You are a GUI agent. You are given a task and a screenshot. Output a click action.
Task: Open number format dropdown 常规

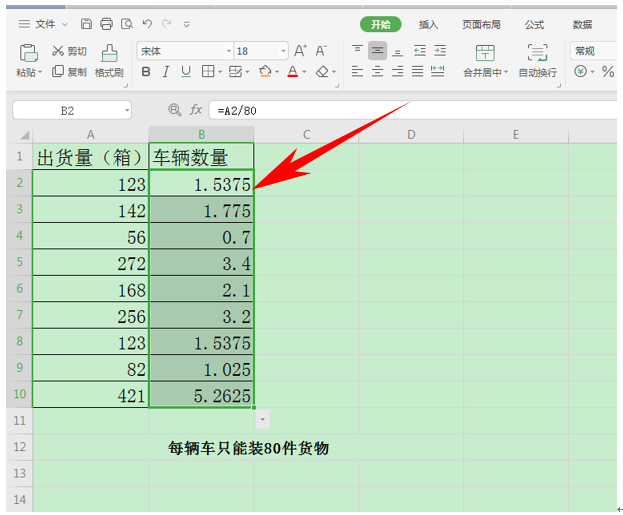coord(594,51)
